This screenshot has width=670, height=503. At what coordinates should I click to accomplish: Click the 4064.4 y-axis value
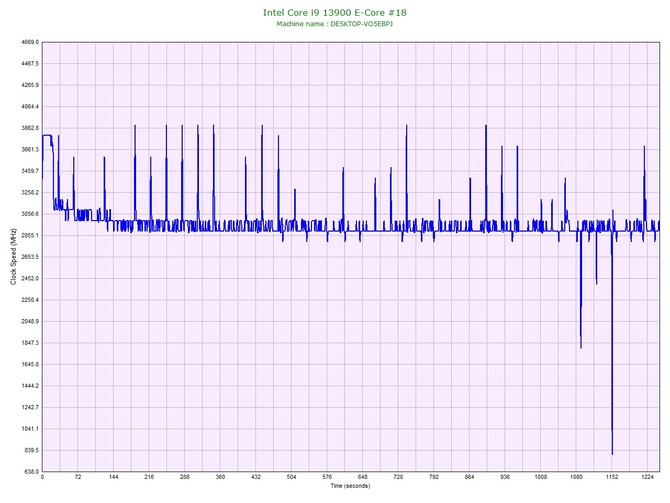coord(30,106)
